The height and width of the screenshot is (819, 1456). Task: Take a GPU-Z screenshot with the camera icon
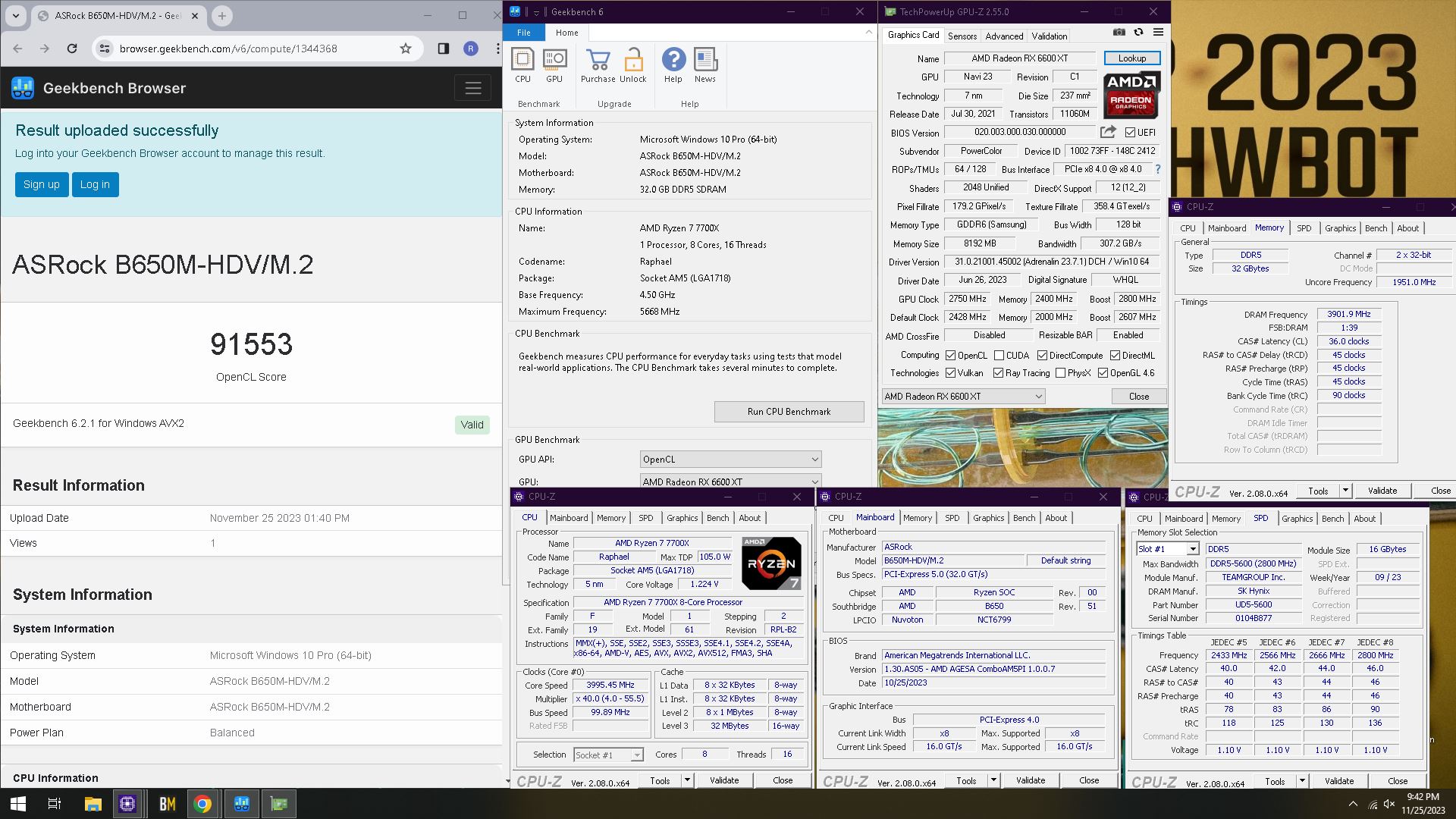click(x=1119, y=32)
